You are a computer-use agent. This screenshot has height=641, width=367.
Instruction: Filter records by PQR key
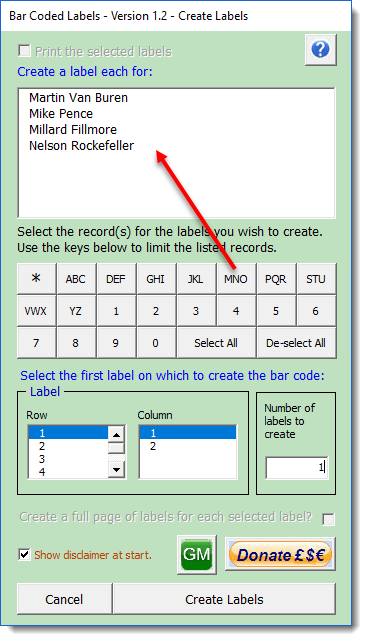point(276,279)
